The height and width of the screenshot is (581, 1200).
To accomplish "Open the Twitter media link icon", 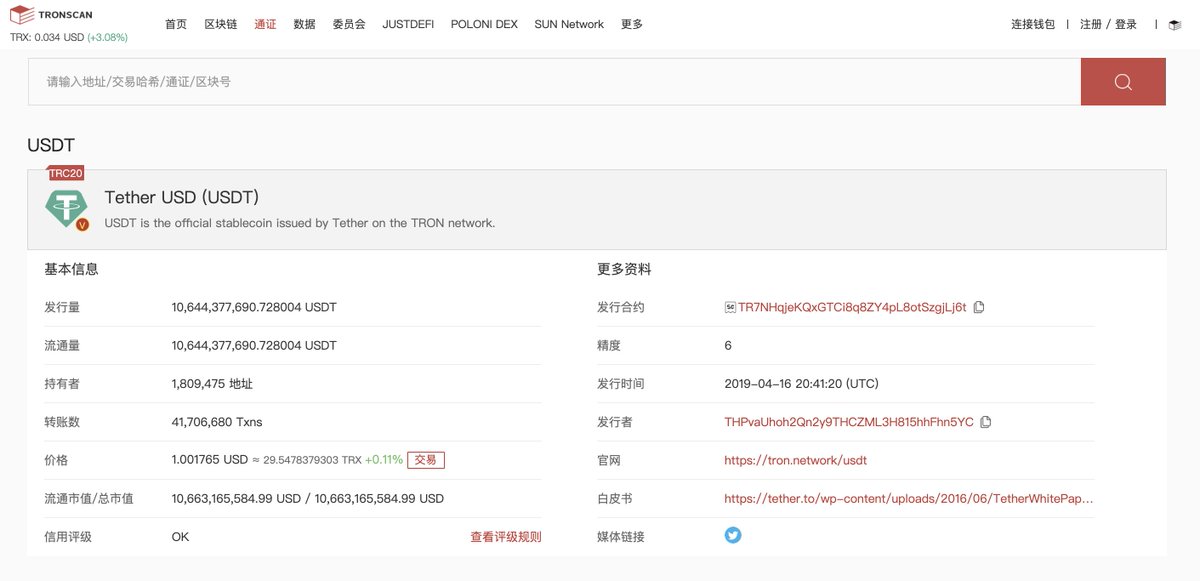I will 733,535.
